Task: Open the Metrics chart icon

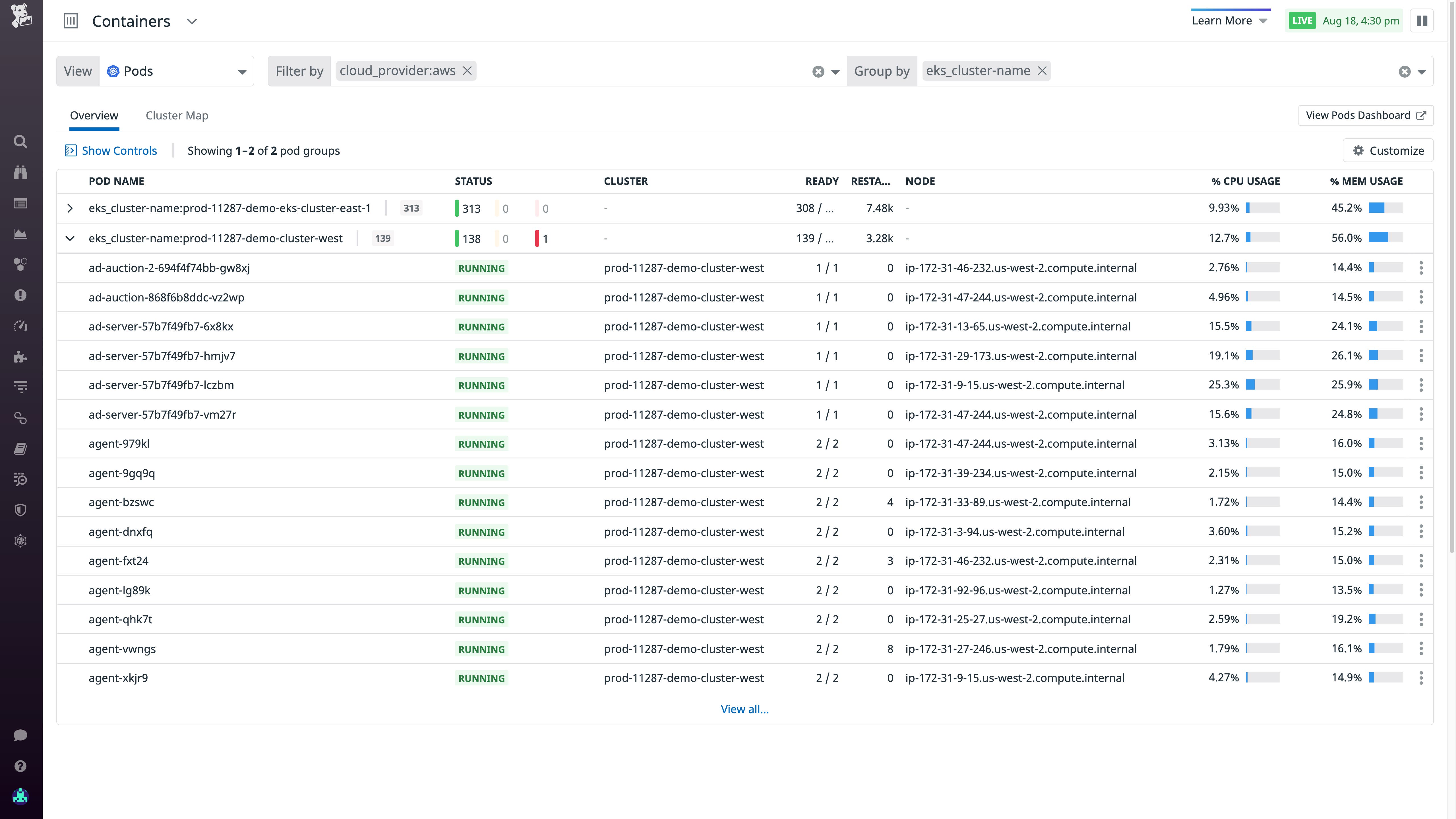Action: tap(20, 233)
